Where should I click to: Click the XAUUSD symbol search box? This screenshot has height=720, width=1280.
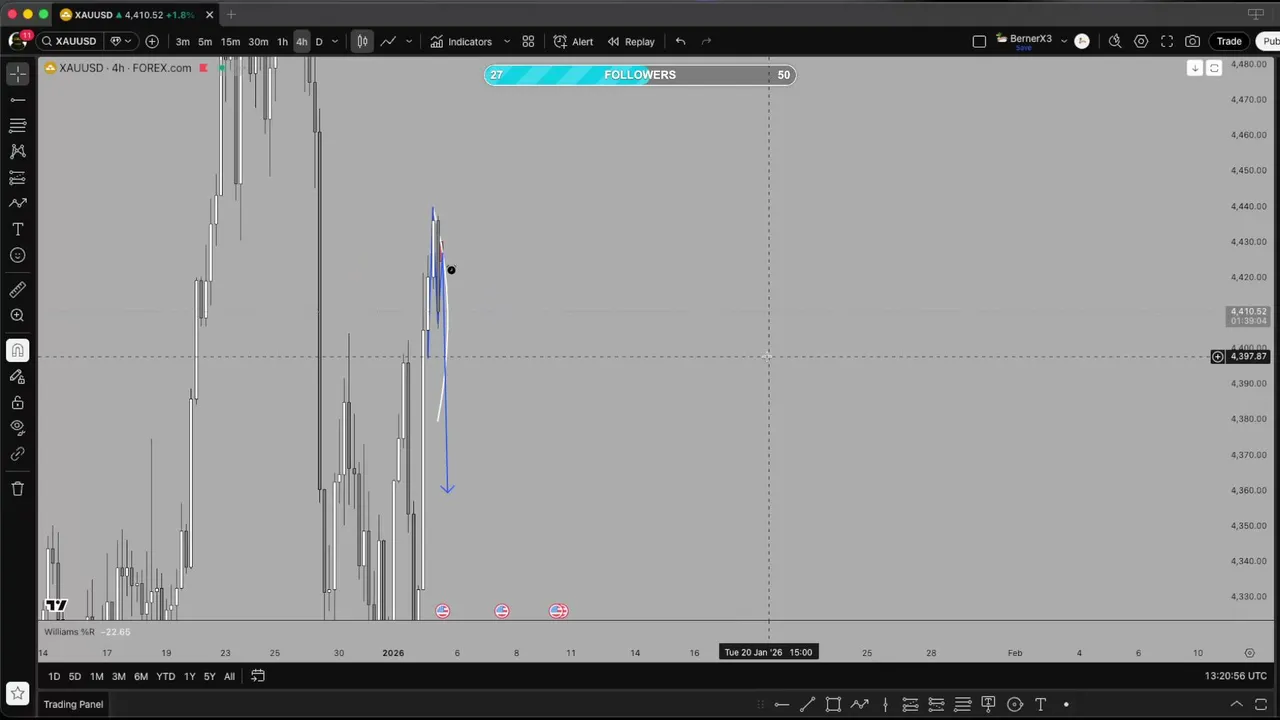[69, 41]
